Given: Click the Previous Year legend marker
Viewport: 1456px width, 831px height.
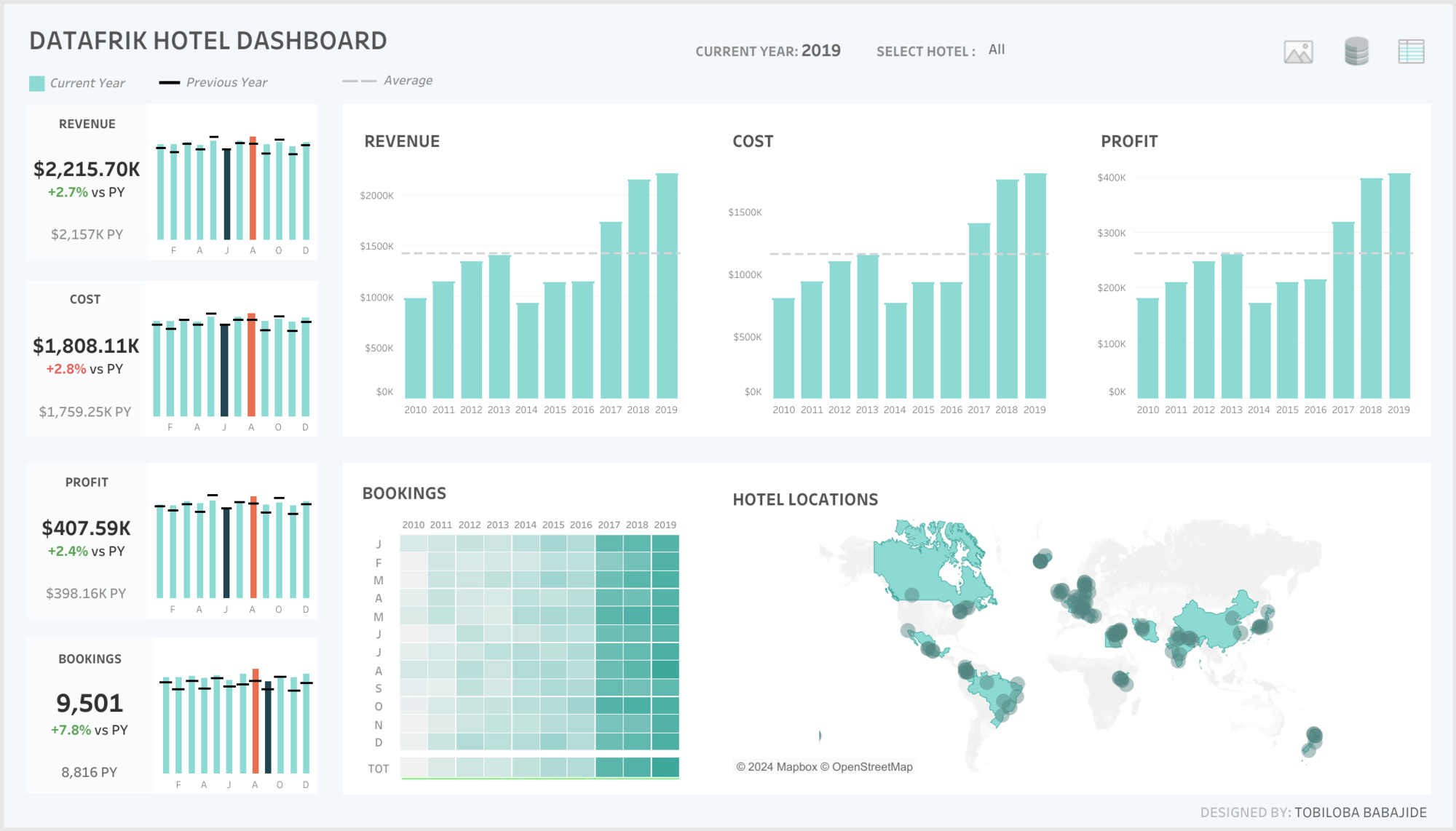Looking at the screenshot, I should tap(169, 82).
